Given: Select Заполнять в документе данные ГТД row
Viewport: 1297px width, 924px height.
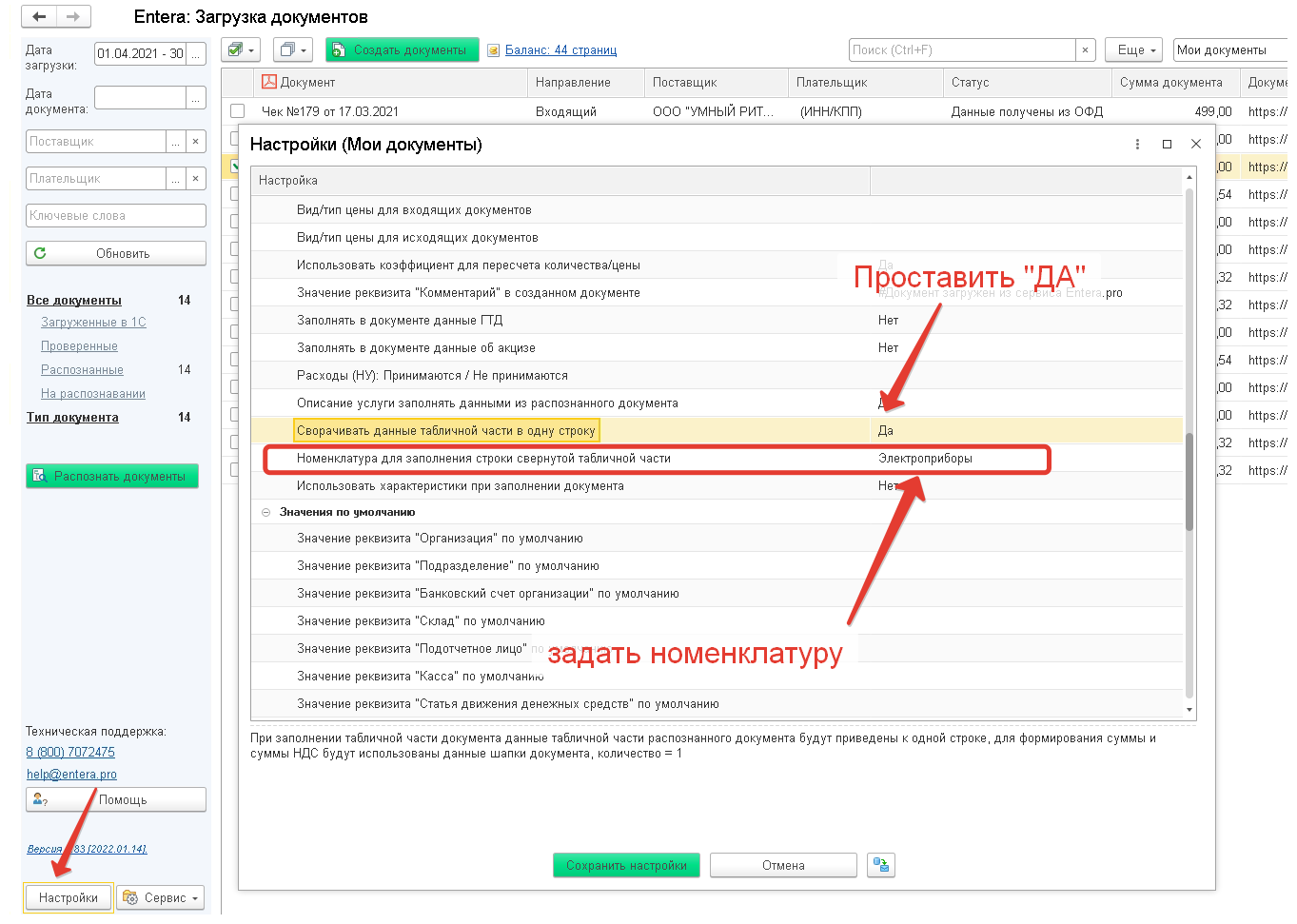Looking at the screenshot, I should [717, 321].
